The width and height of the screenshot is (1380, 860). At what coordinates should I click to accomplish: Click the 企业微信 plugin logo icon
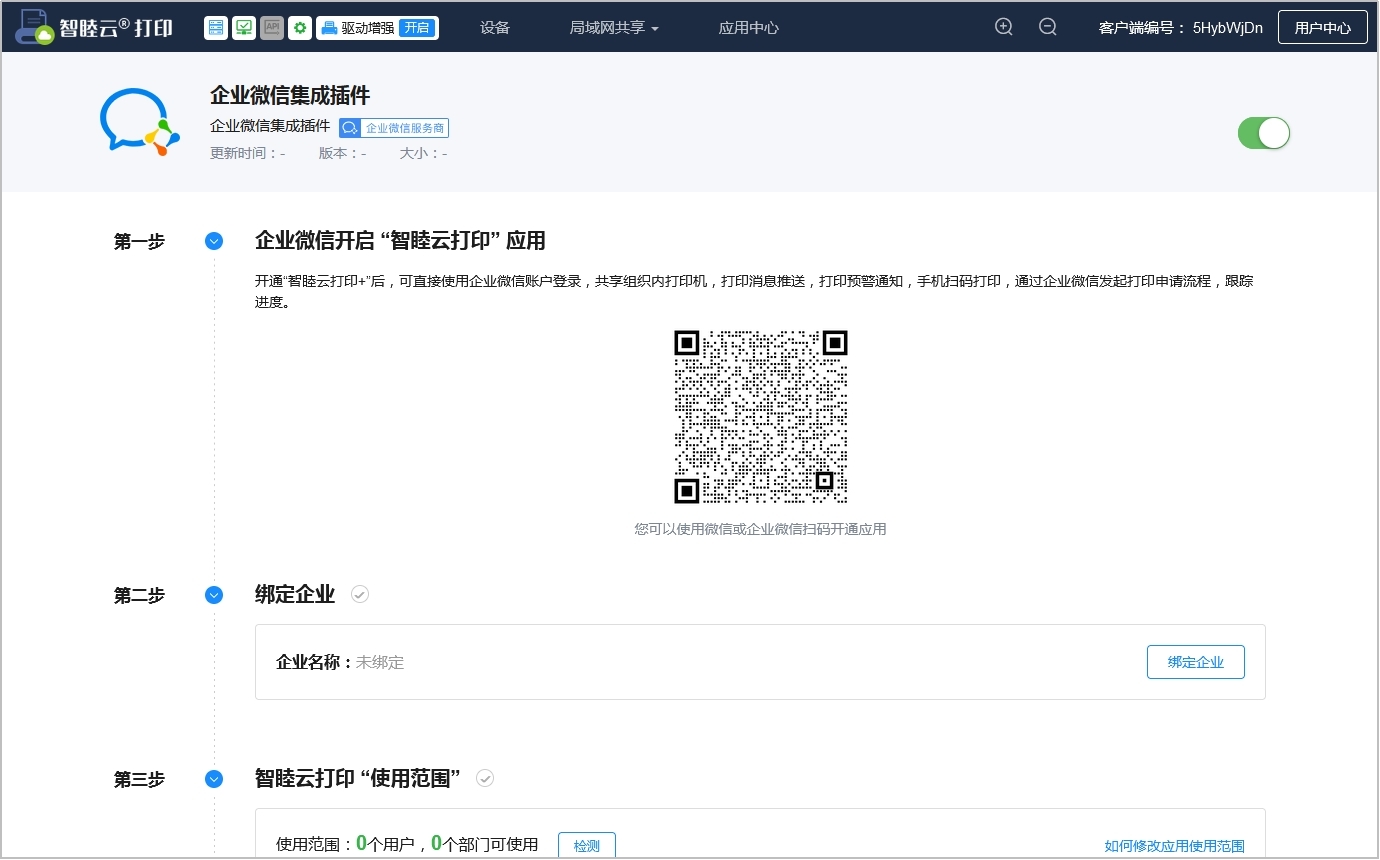pos(139,122)
